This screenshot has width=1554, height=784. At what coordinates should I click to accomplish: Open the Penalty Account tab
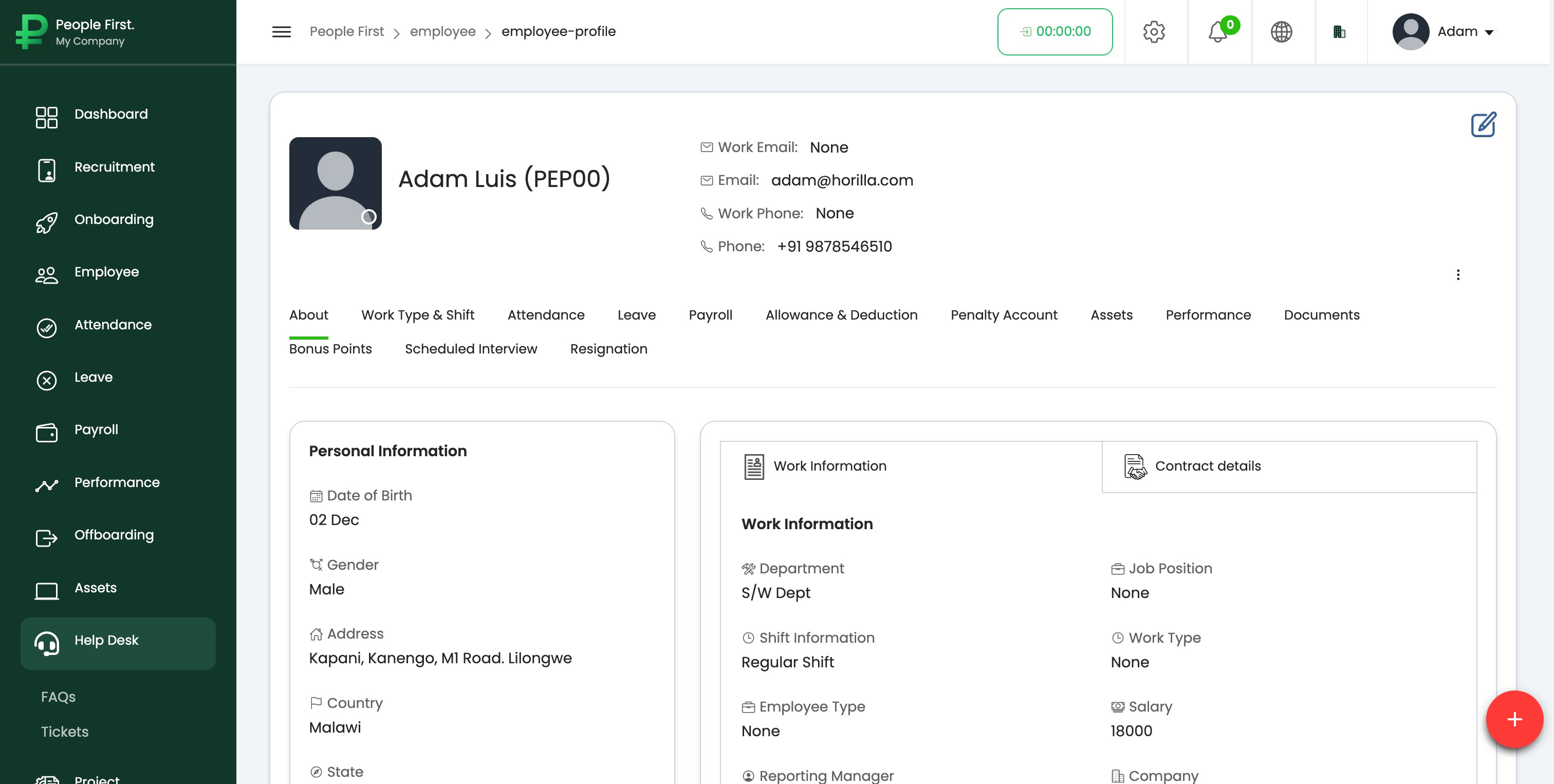coord(1004,315)
